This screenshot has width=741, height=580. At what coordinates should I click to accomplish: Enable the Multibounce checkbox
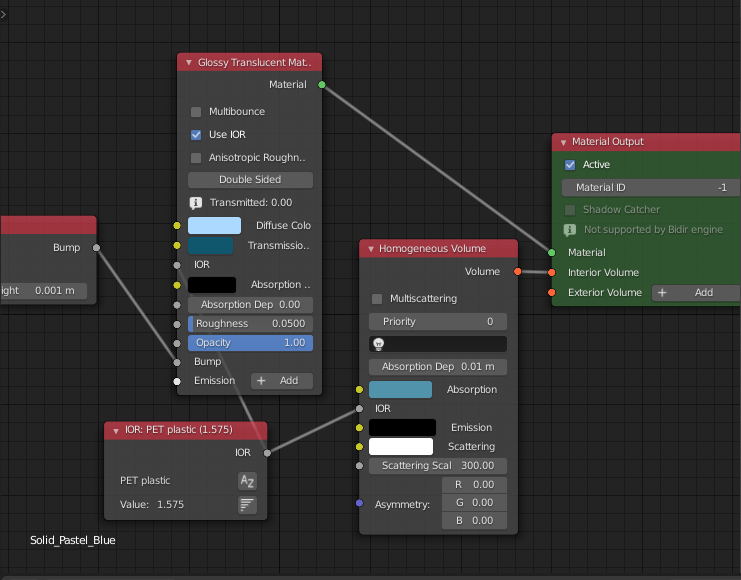pos(196,112)
